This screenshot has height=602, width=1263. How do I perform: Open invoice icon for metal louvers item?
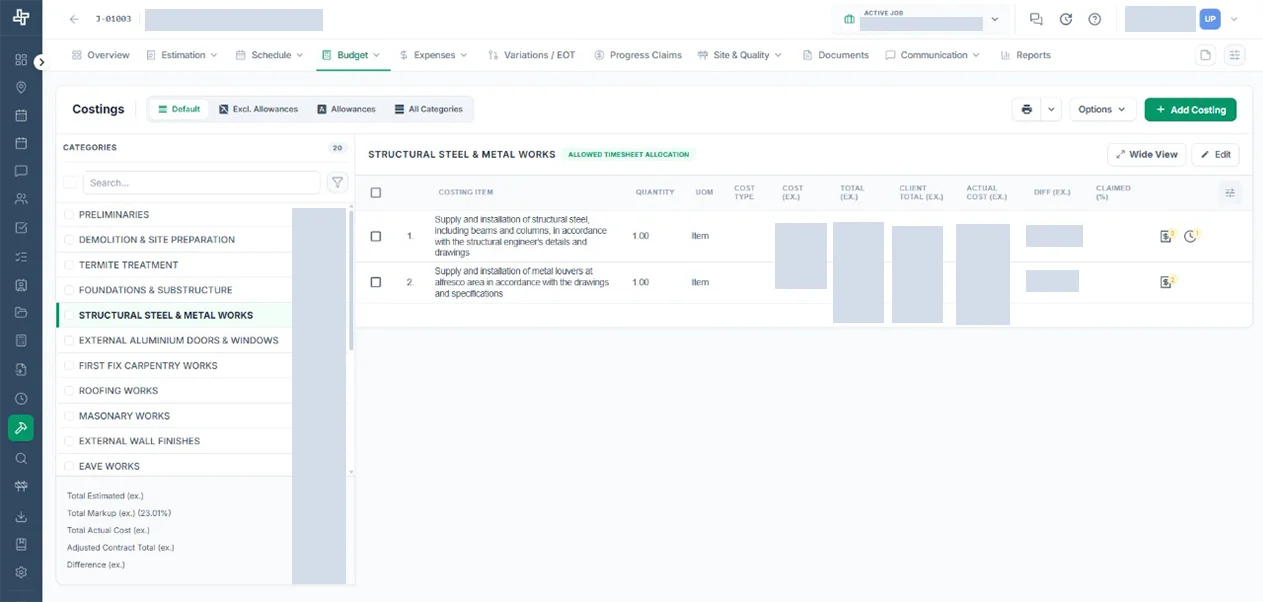(x=1166, y=282)
